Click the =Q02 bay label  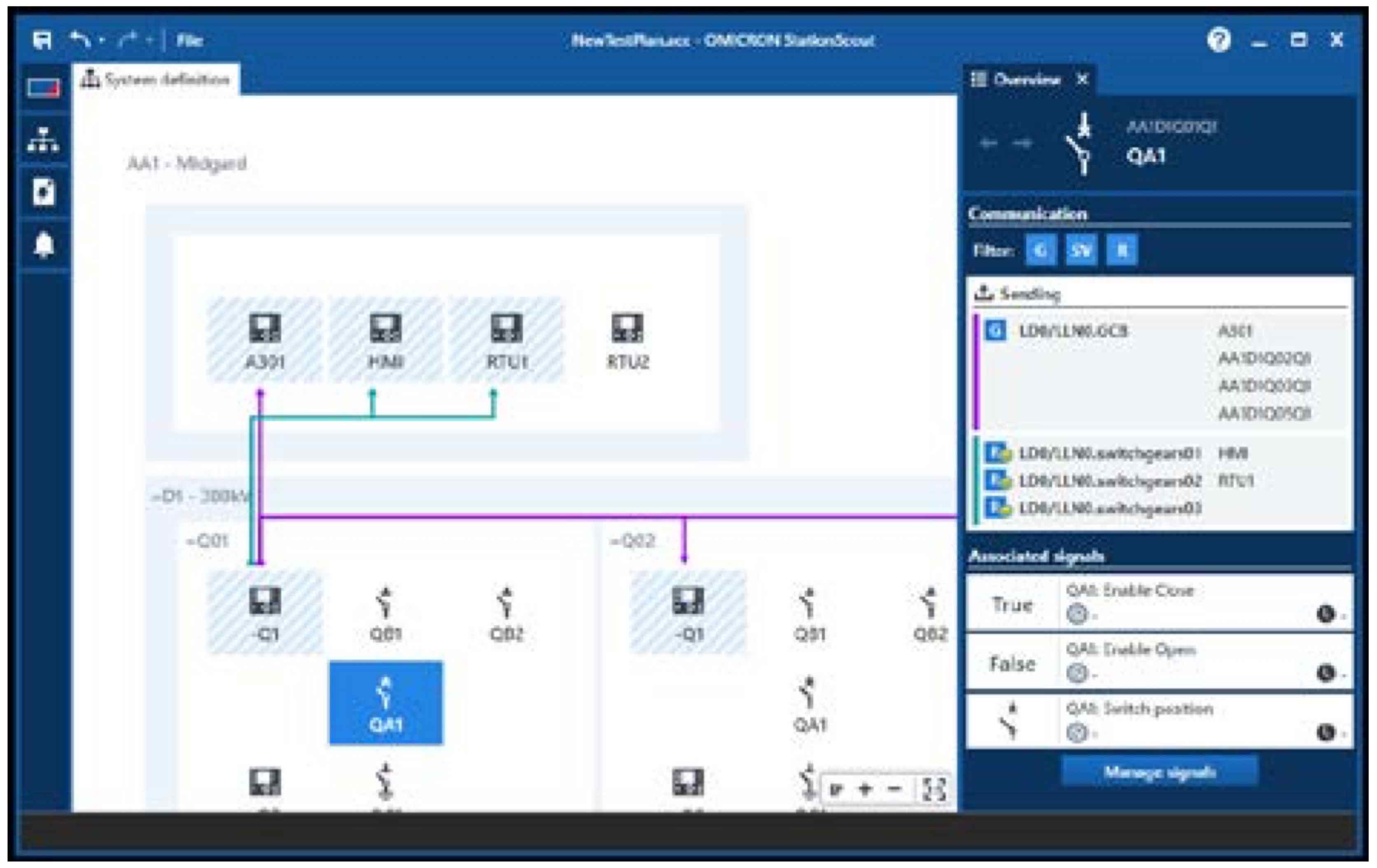(x=632, y=541)
